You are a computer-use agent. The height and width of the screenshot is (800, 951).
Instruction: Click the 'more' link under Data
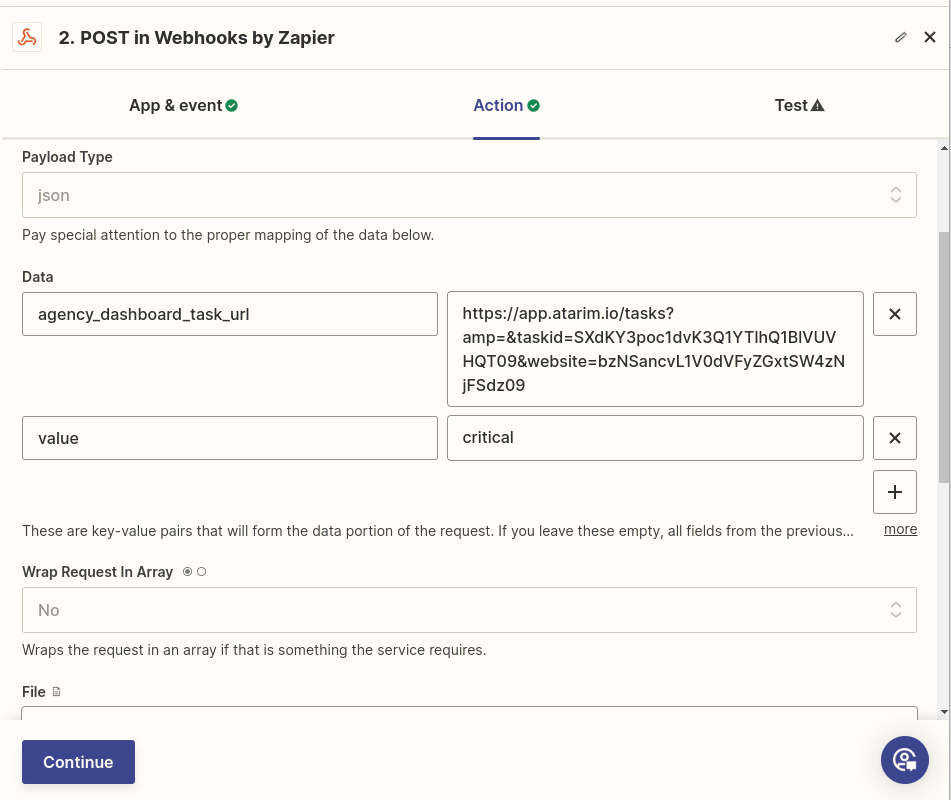click(x=900, y=530)
